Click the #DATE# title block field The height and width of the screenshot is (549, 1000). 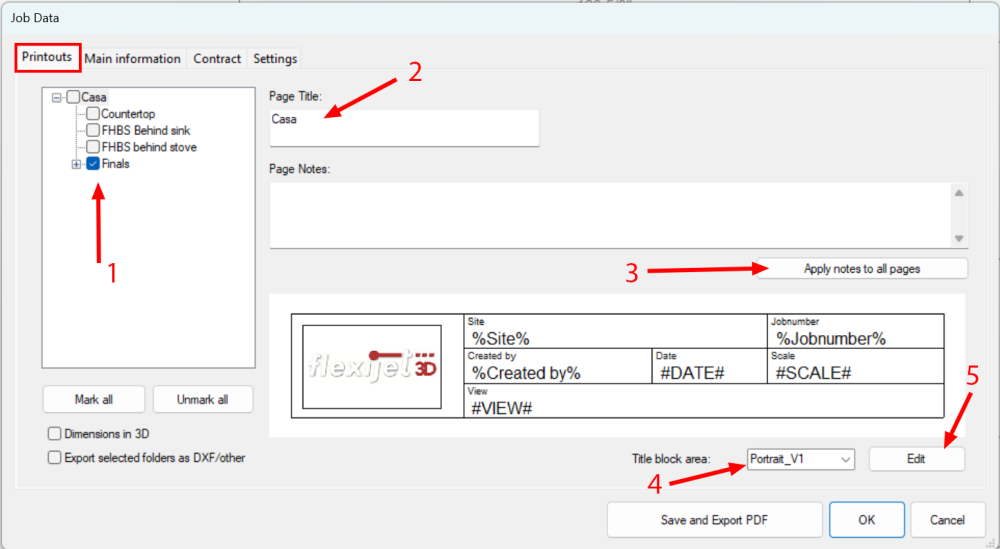[x=692, y=373]
